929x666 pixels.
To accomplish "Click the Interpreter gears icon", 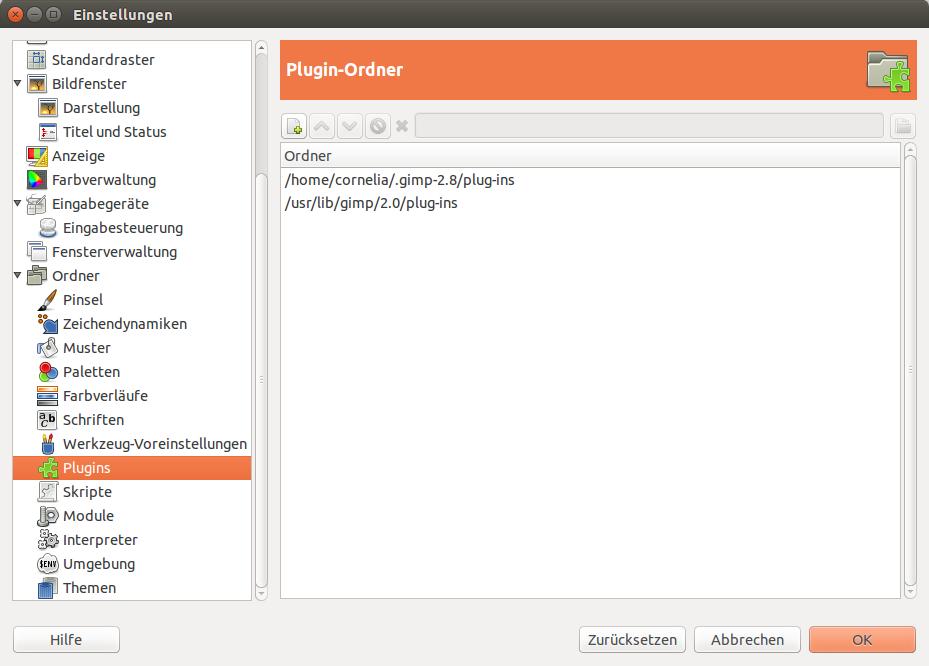I will [48, 540].
